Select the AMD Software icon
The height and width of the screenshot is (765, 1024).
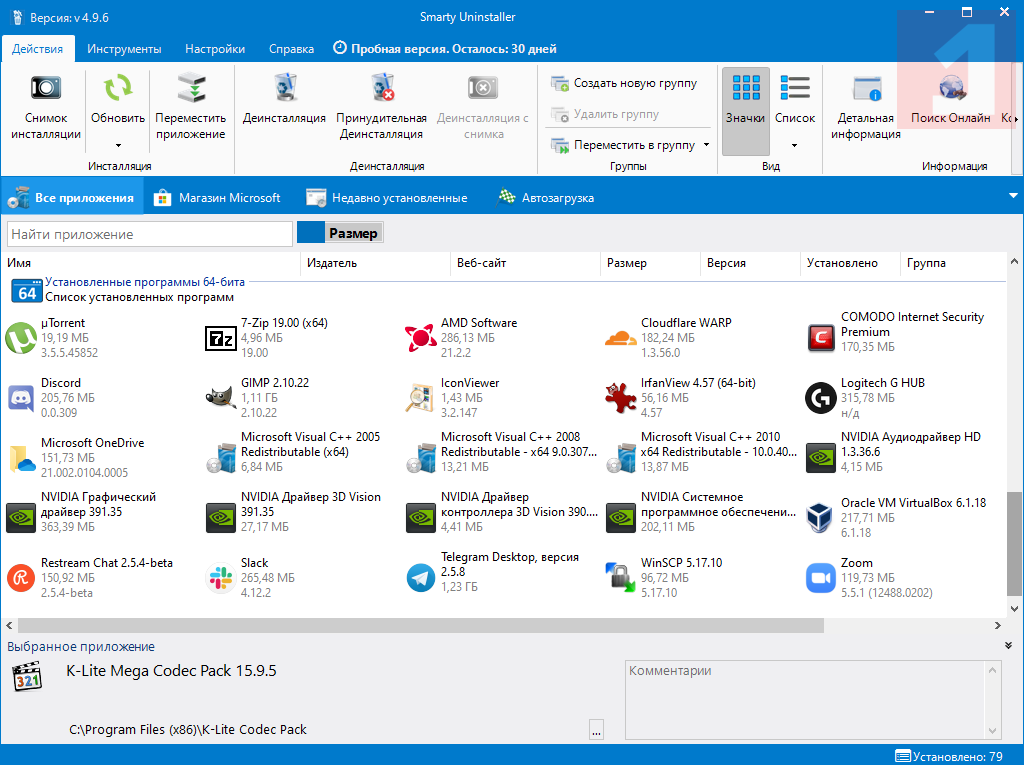(421, 338)
